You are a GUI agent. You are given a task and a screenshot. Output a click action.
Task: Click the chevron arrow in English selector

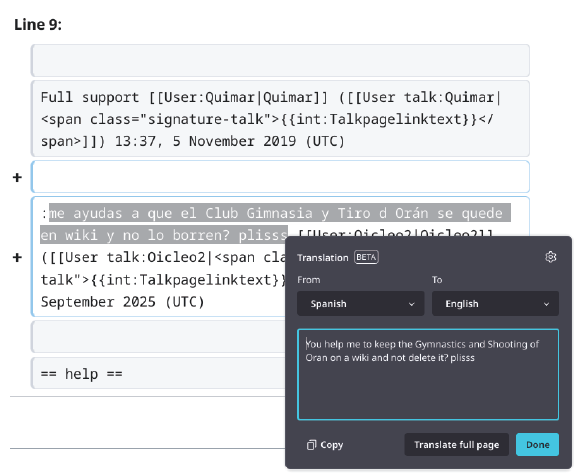[546, 304]
